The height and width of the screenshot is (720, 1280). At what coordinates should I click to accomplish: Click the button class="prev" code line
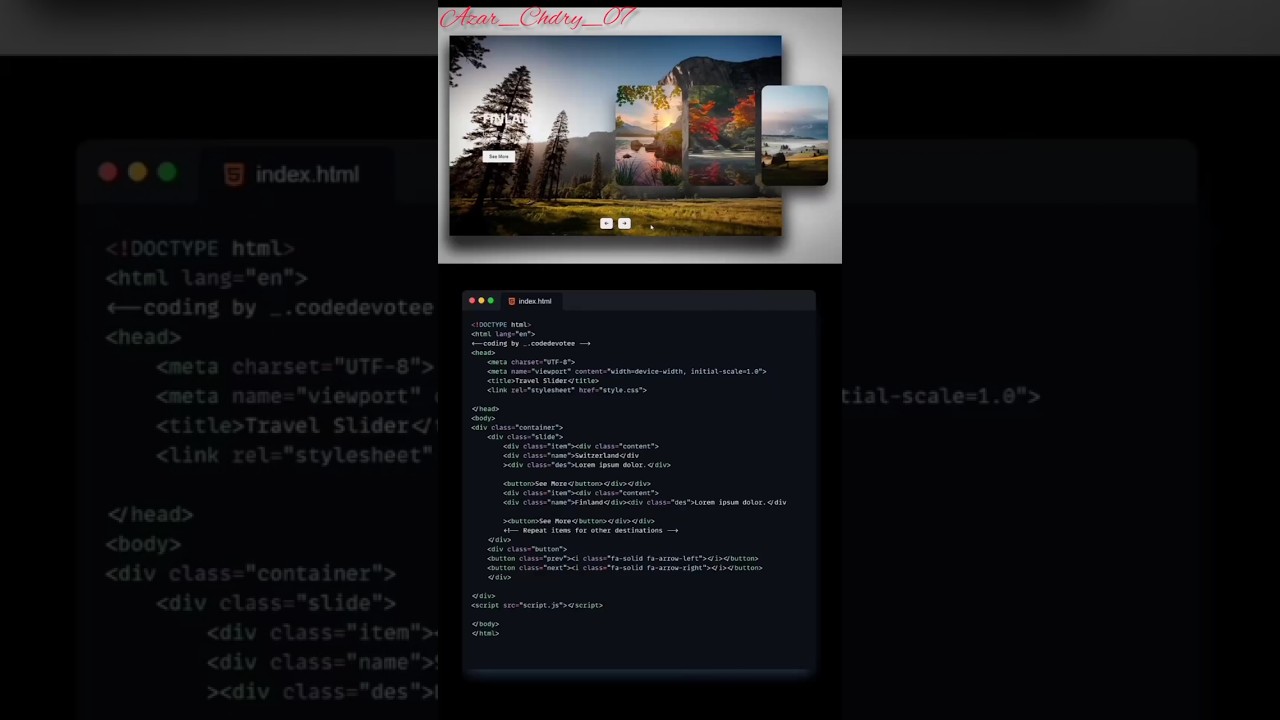(x=623, y=558)
